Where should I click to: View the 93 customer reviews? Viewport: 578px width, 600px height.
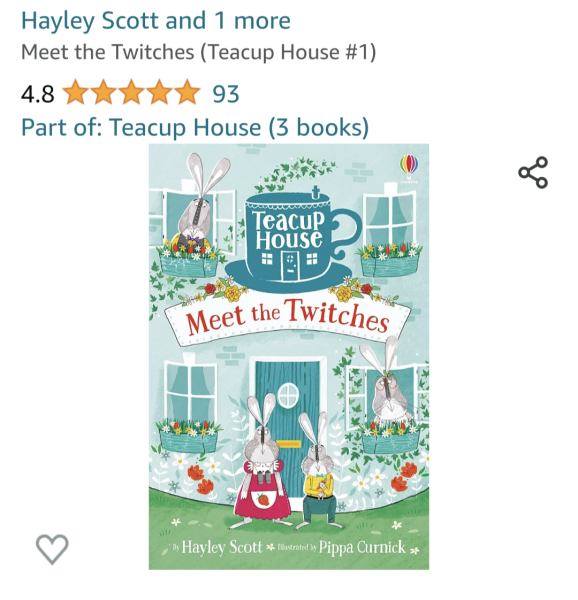point(226,94)
